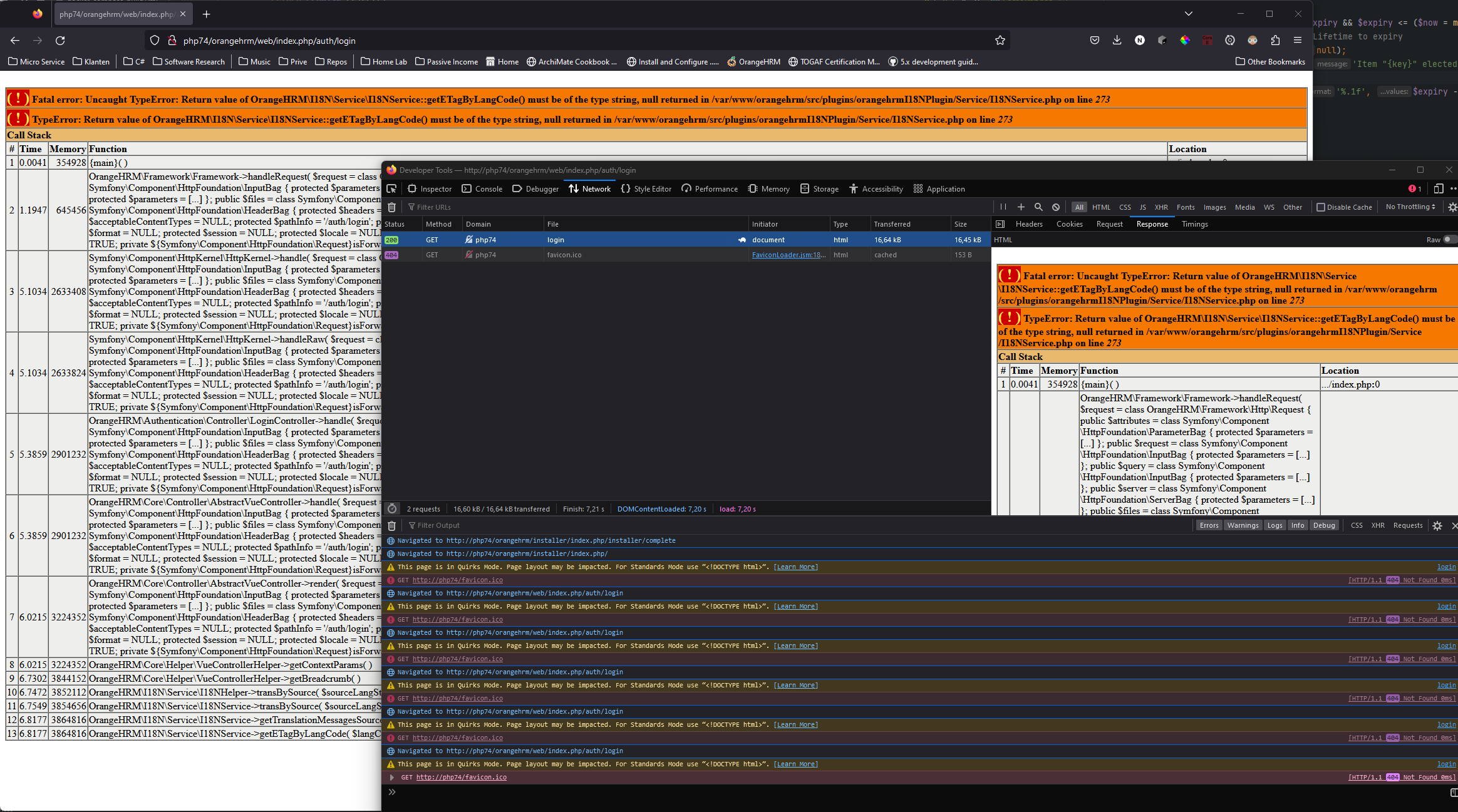This screenshot has height=812, width=1458.
Task: Open the network request search
Action: click(x=1039, y=207)
